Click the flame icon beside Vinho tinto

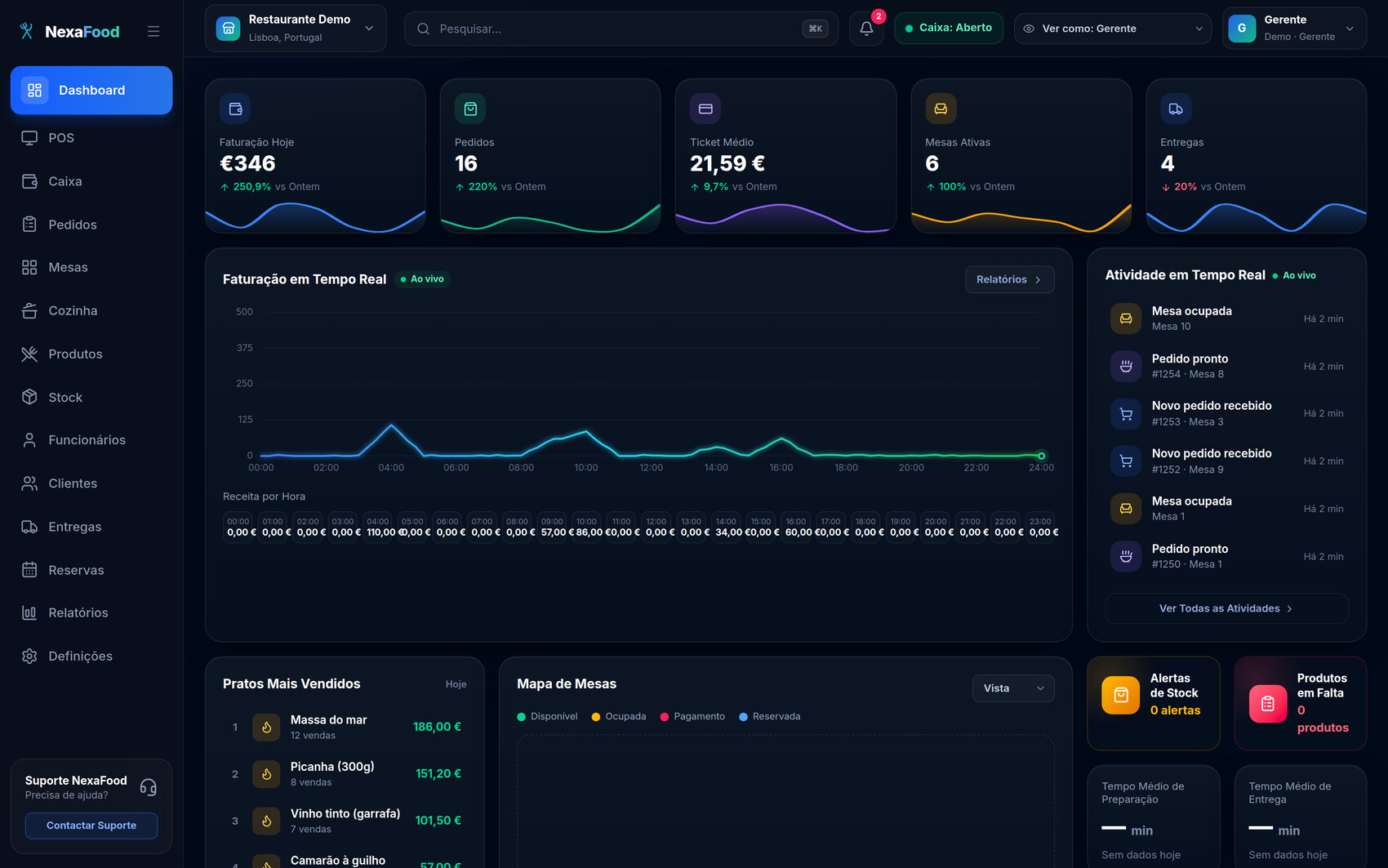(x=266, y=821)
